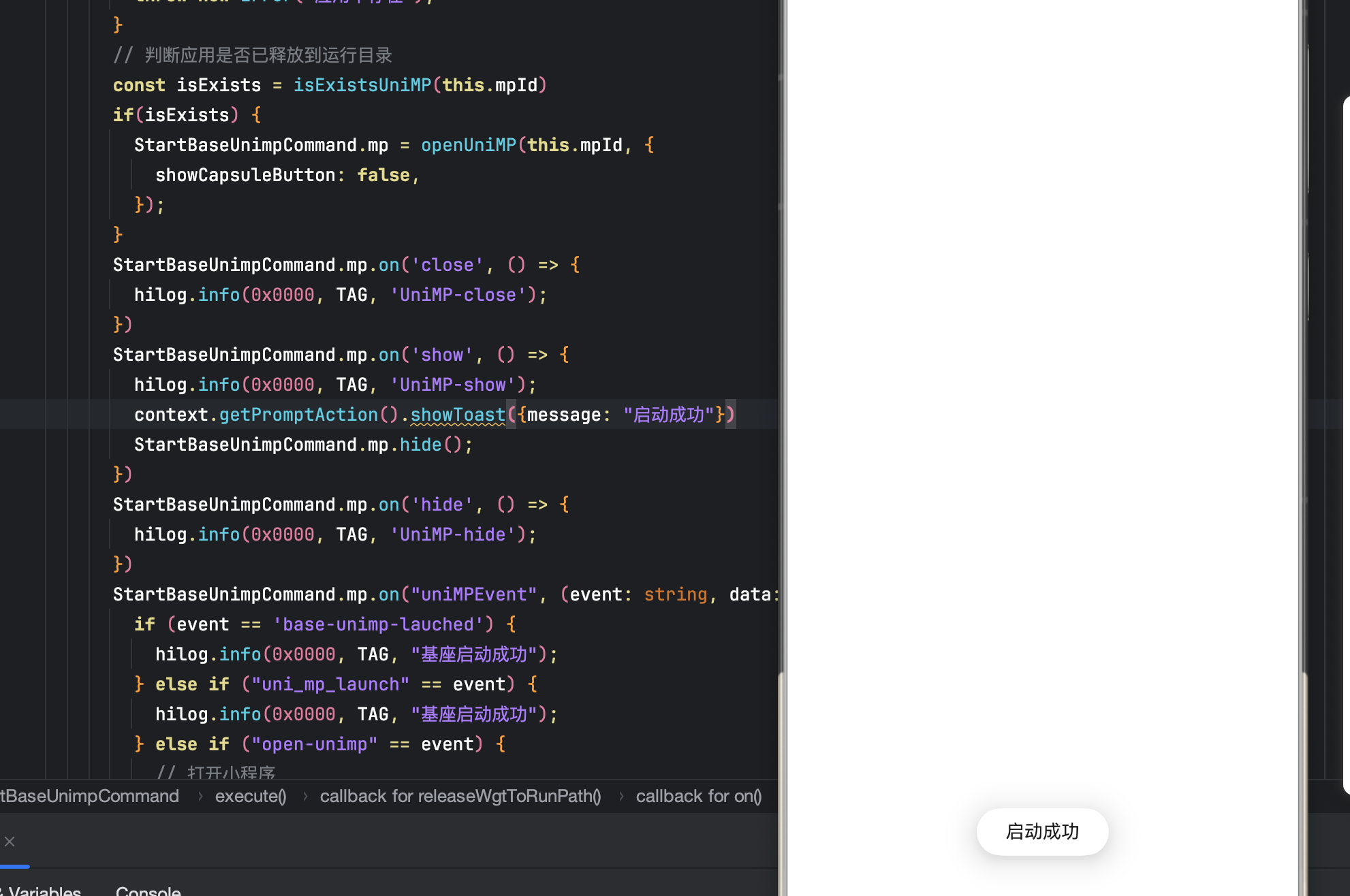This screenshot has height=896, width=1350.
Task: Click the callback for on() breadcrumb
Action: point(698,796)
